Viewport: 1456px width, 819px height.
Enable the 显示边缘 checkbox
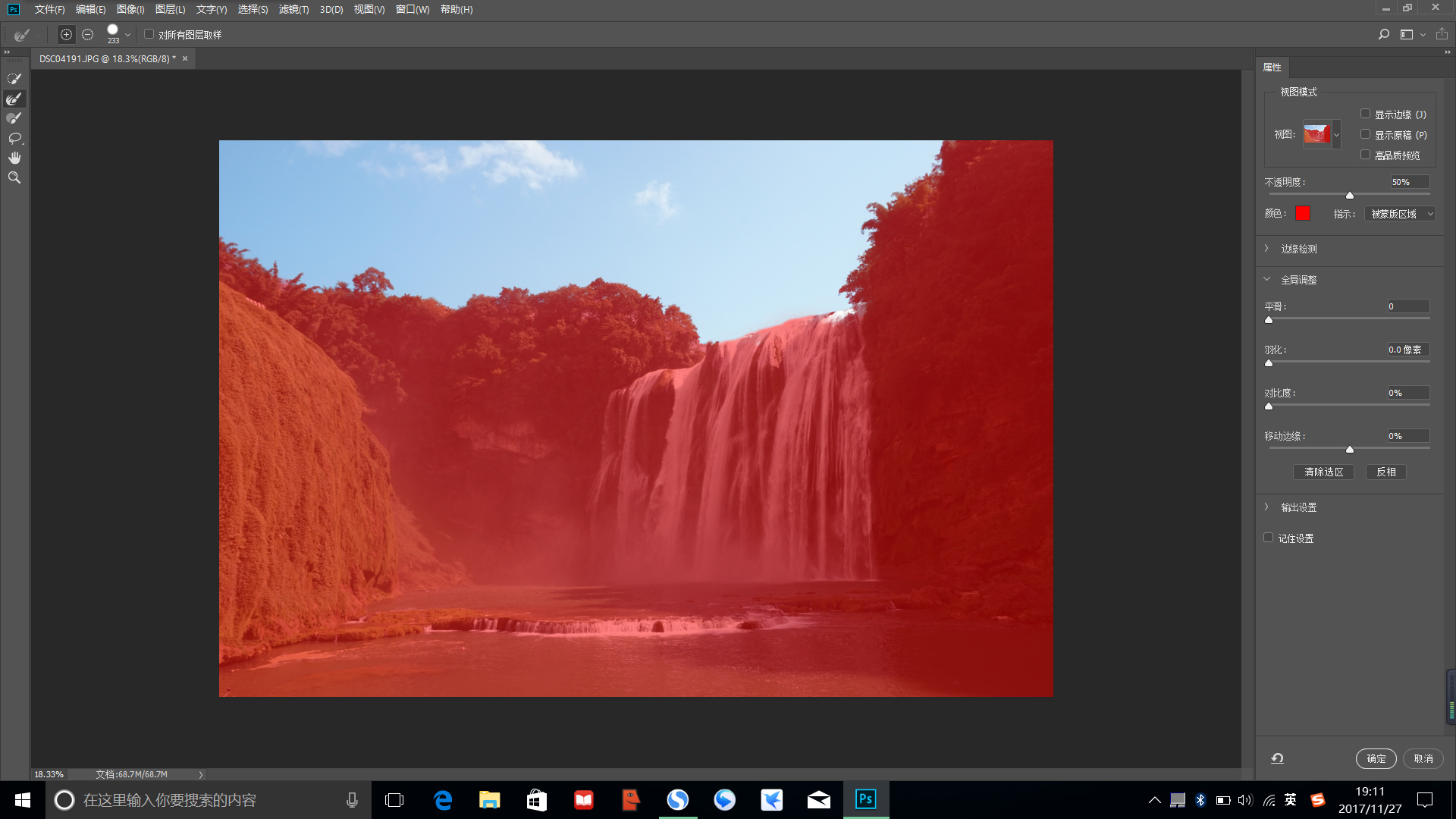[x=1365, y=114]
